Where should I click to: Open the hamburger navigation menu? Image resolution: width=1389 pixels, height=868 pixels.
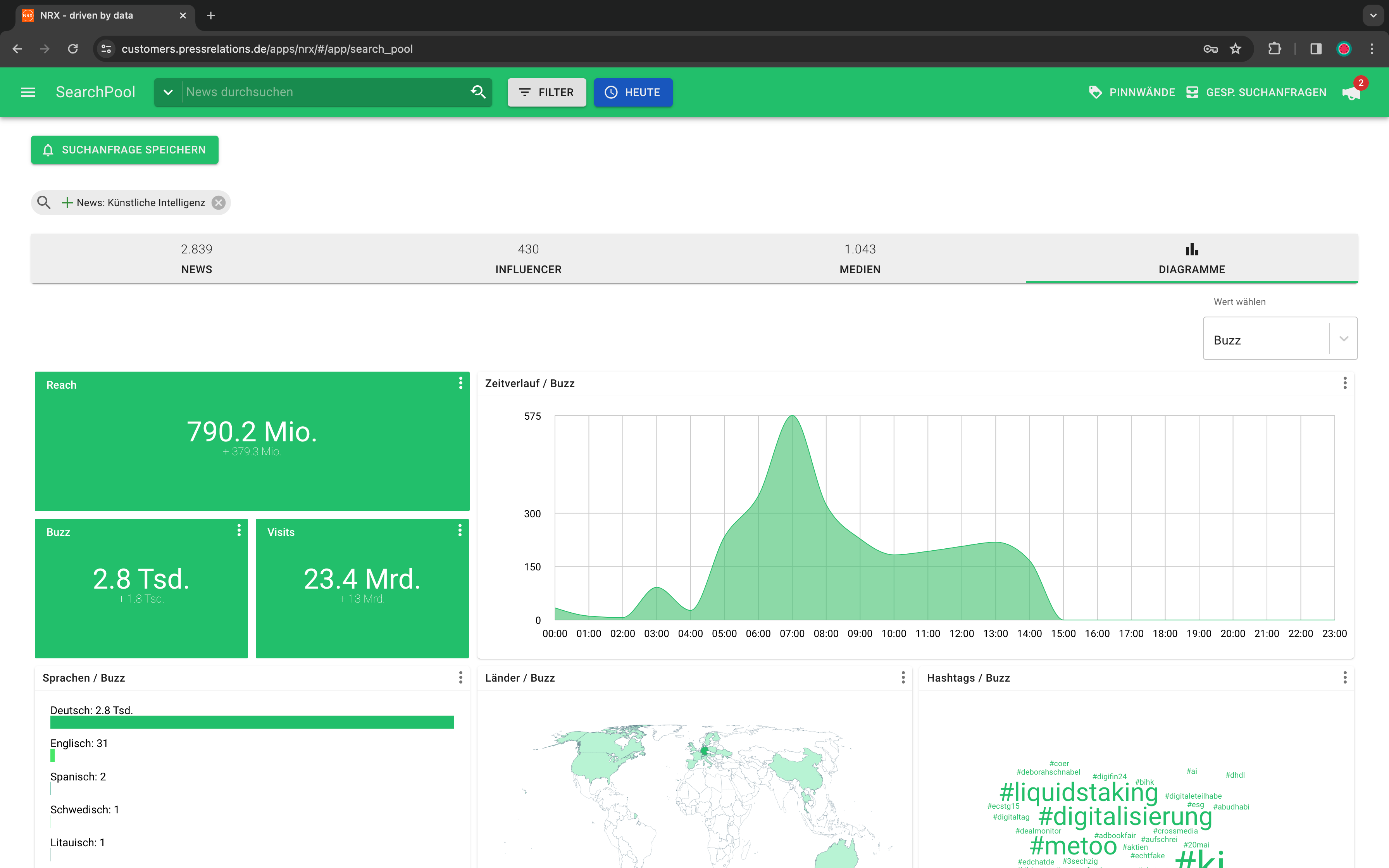click(28, 93)
